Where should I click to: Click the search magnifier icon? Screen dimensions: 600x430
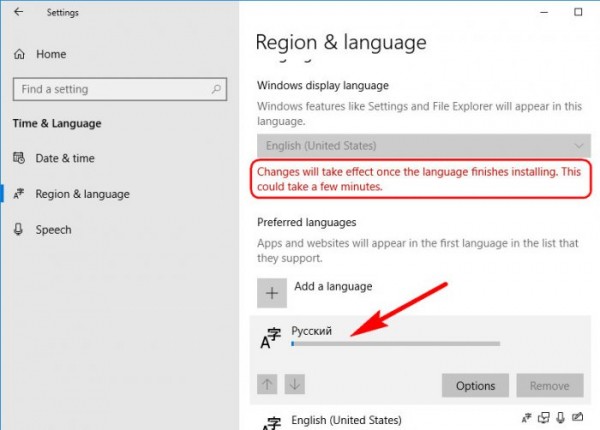coord(216,89)
